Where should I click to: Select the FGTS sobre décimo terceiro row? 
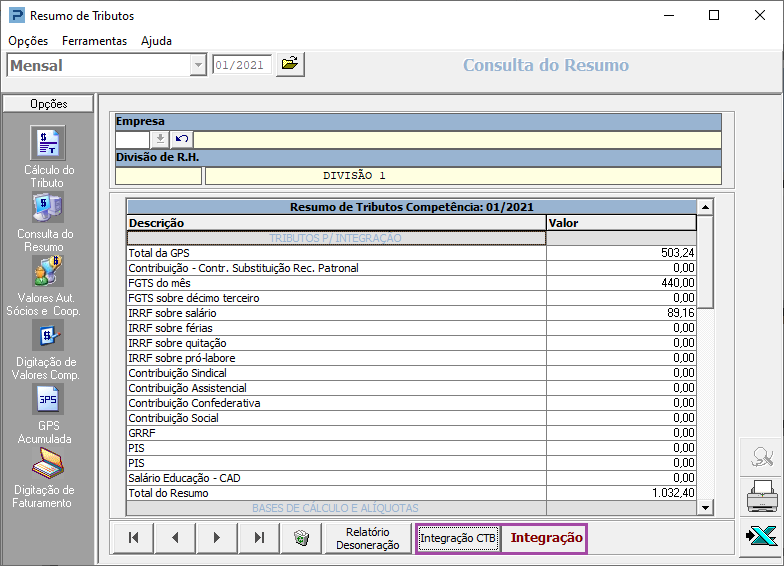coord(411,298)
